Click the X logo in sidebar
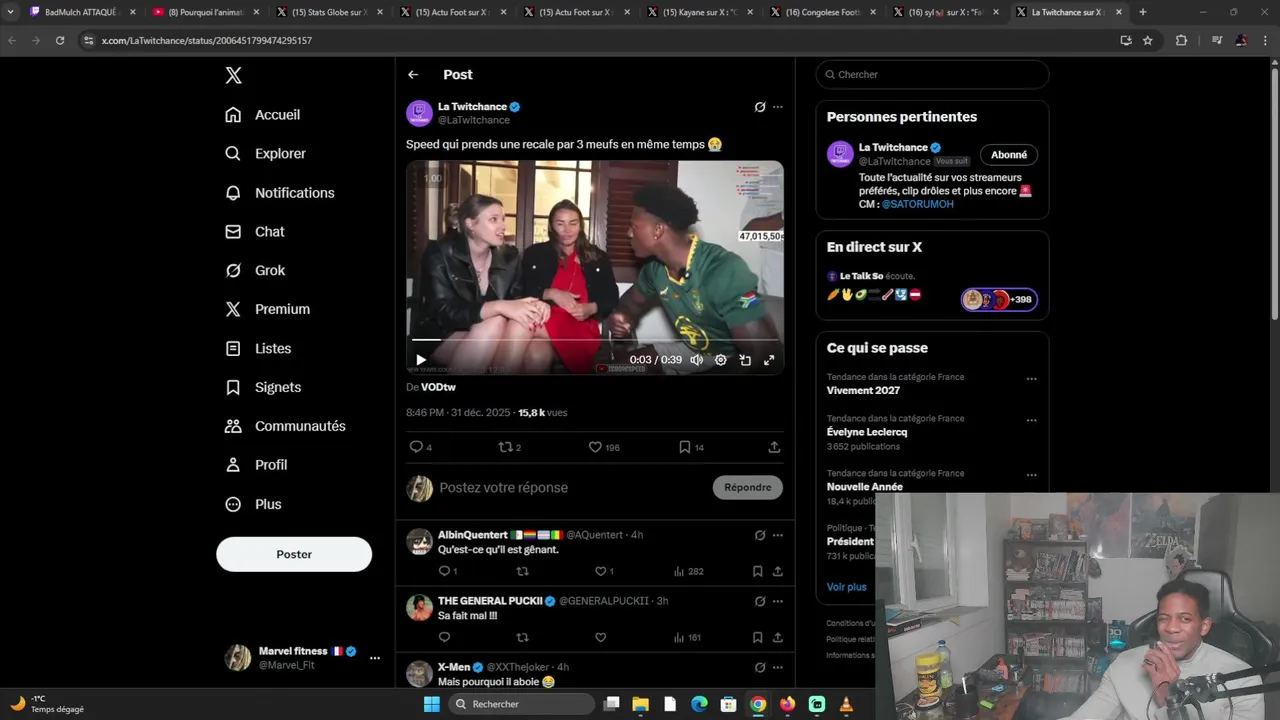 [233, 76]
